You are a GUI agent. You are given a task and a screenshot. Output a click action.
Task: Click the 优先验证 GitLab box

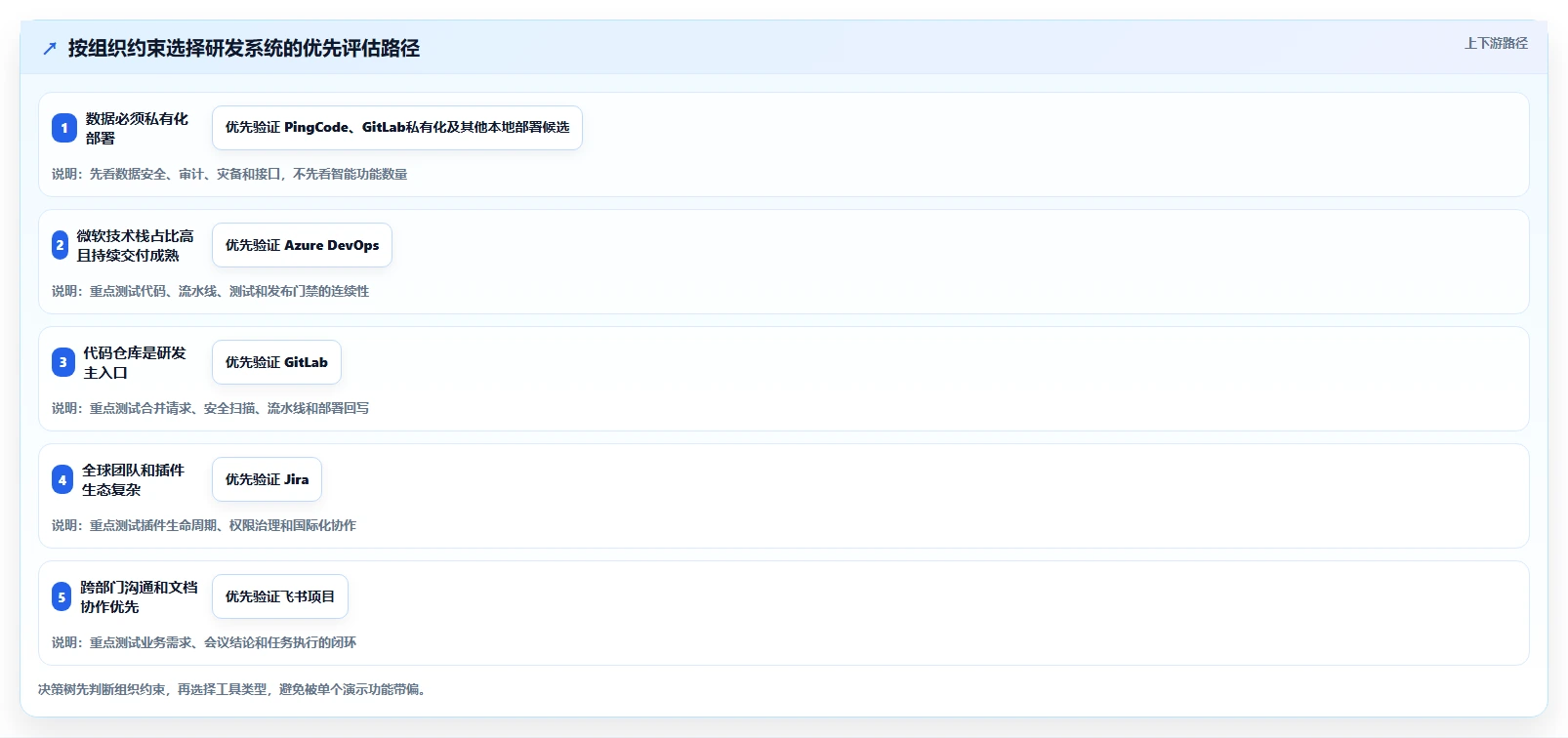pyautogui.click(x=276, y=362)
